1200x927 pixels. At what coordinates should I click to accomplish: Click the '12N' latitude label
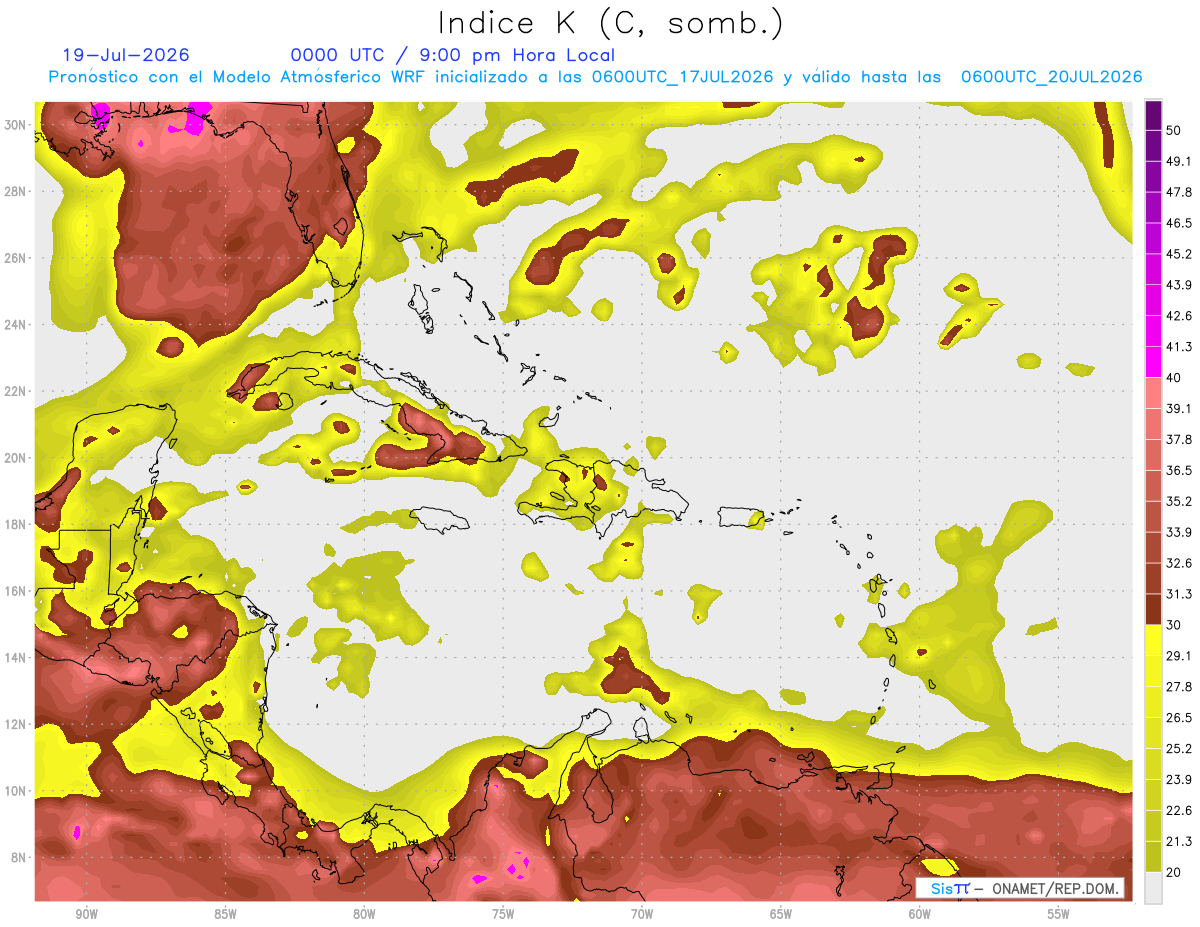17,724
